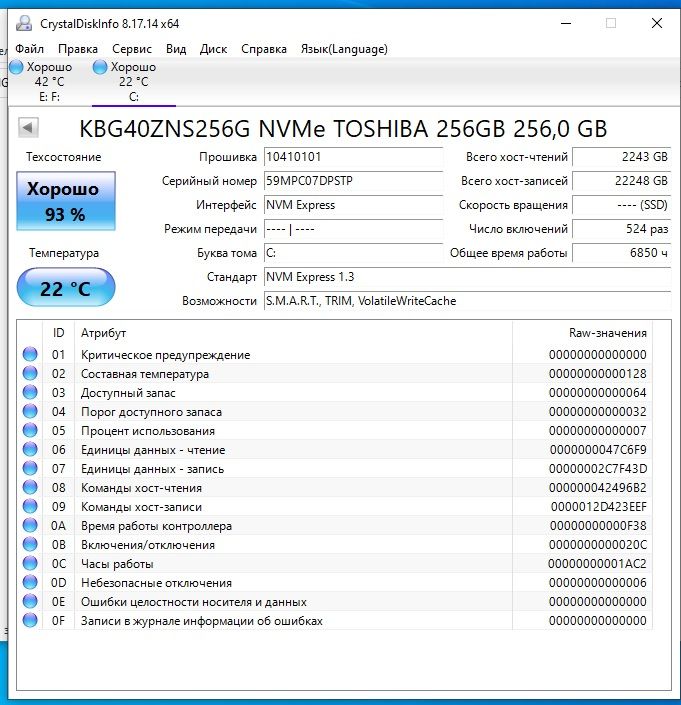Select the Доступный запас row
The height and width of the screenshot is (705, 681).
[335, 392]
